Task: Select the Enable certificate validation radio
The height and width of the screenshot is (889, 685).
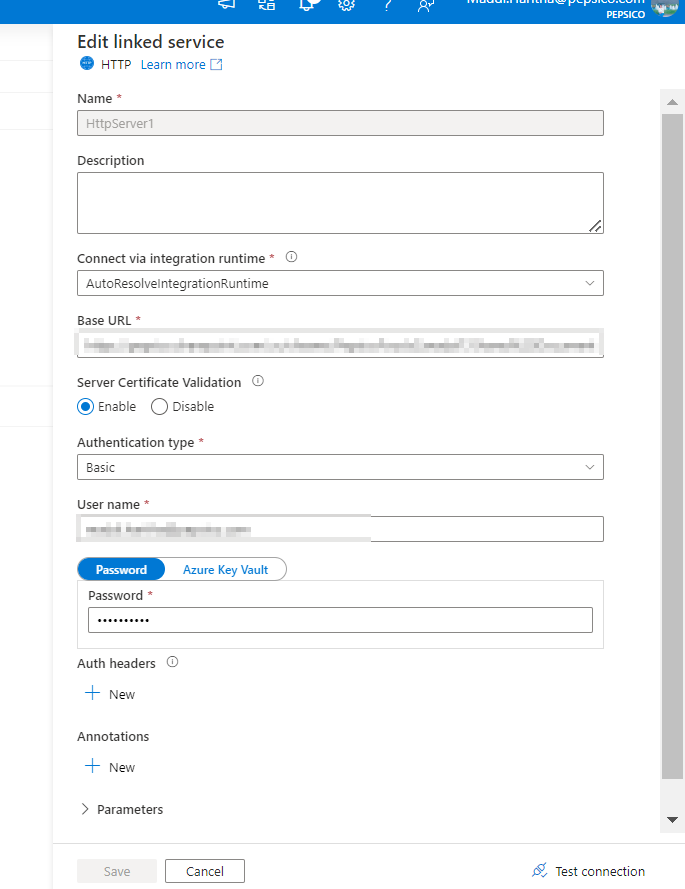Action: 86,407
